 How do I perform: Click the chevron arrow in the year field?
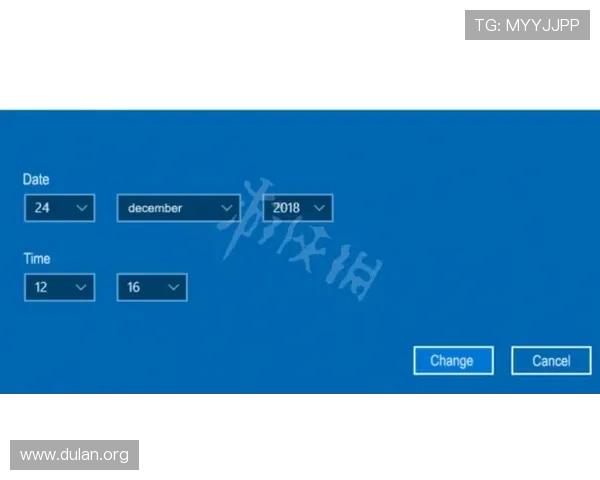click(319, 208)
